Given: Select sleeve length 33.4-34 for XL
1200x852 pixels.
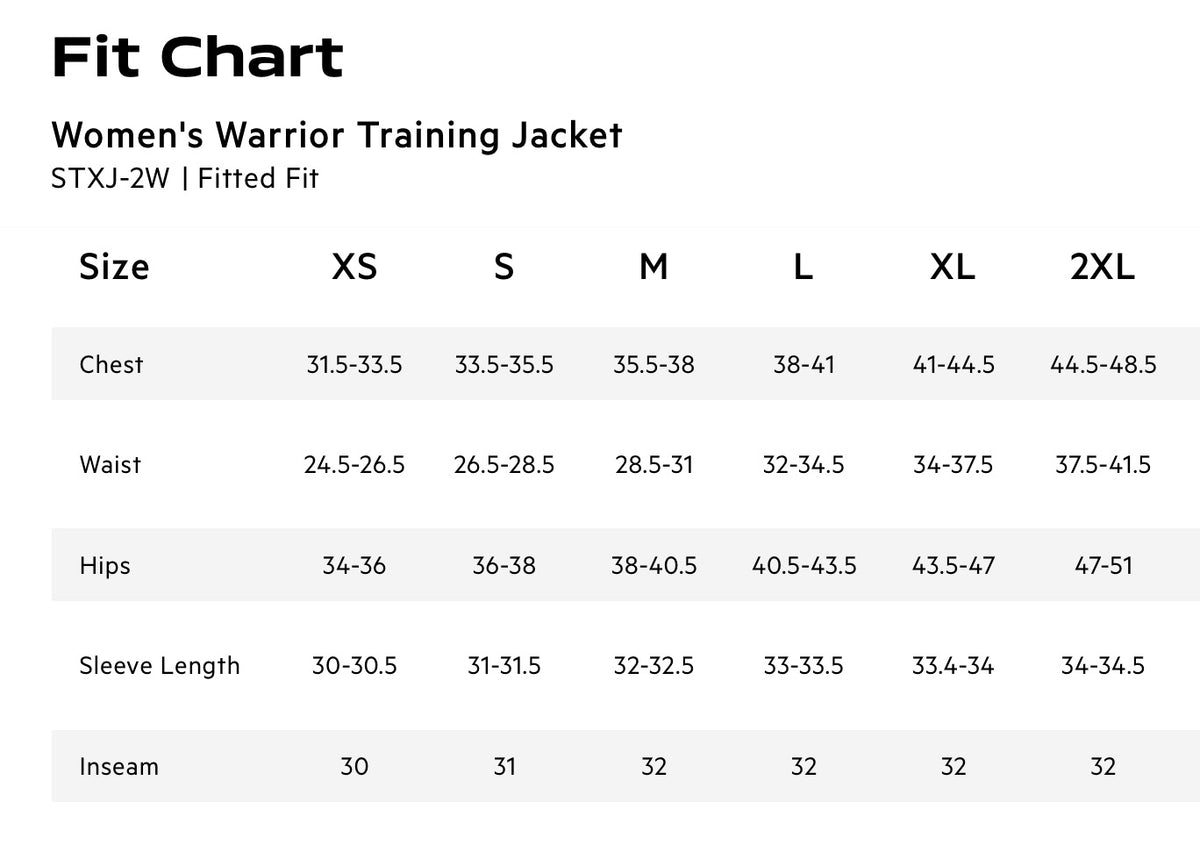Looking at the screenshot, I should coord(953,665).
